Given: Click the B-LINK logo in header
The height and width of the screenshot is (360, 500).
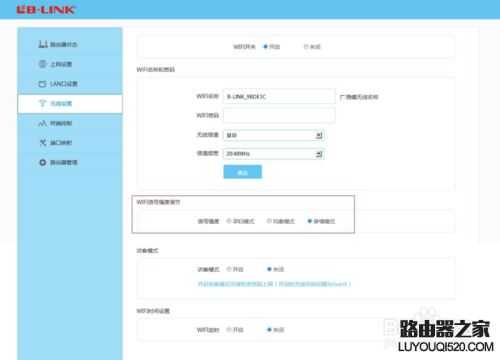Looking at the screenshot, I should click(x=46, y=9).
